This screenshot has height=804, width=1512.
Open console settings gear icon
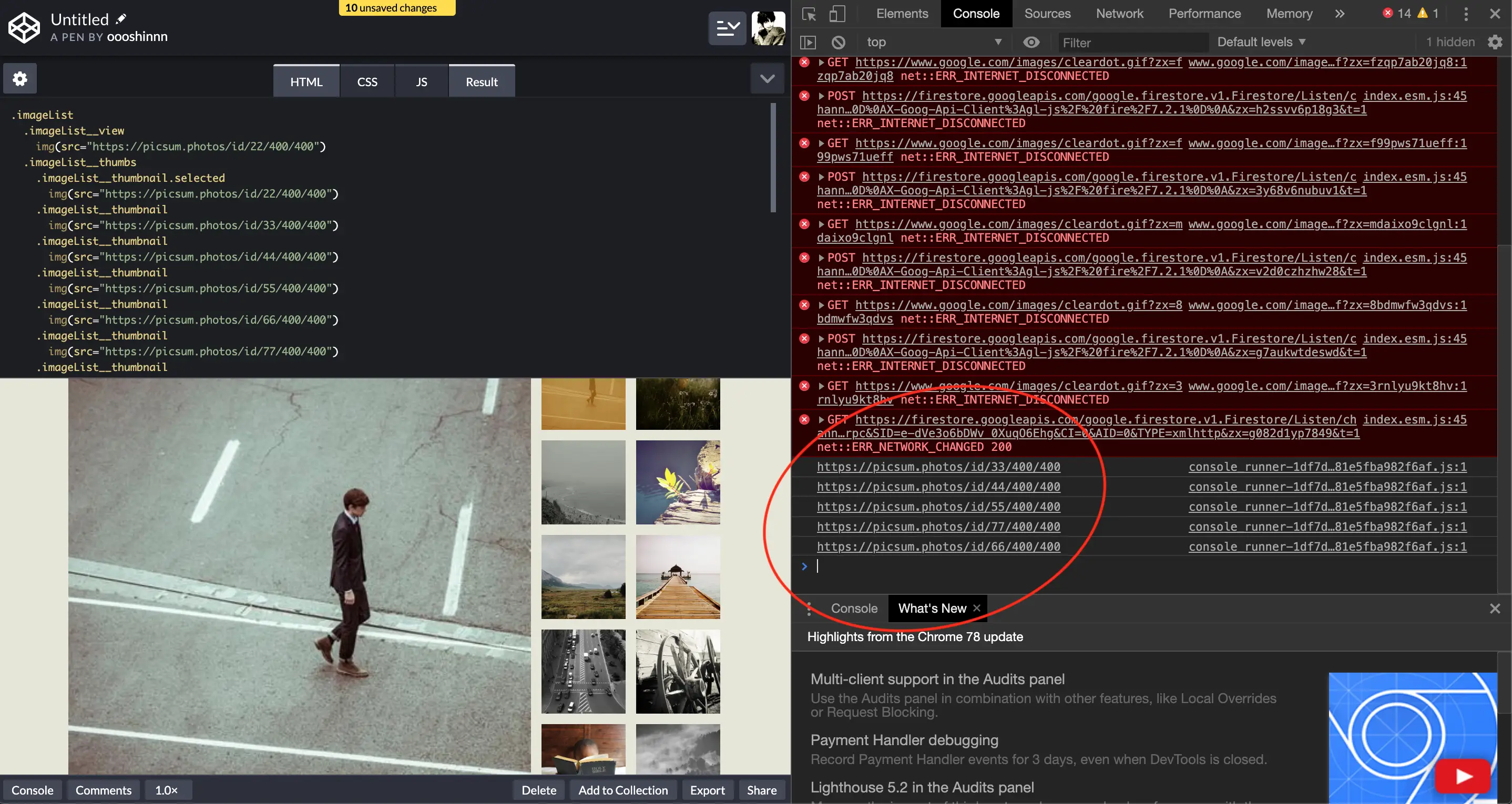pyautogui.click(x=1495, y=42)
